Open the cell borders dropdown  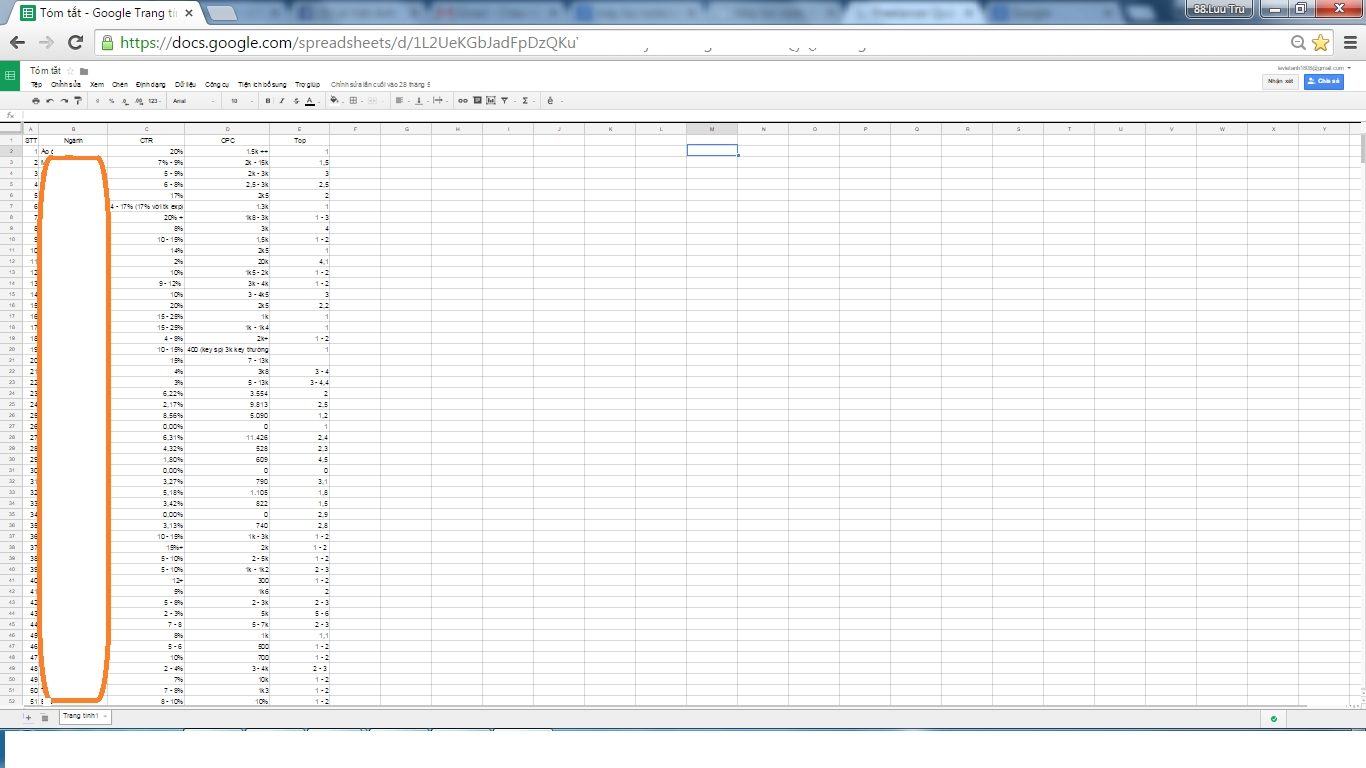354,101
